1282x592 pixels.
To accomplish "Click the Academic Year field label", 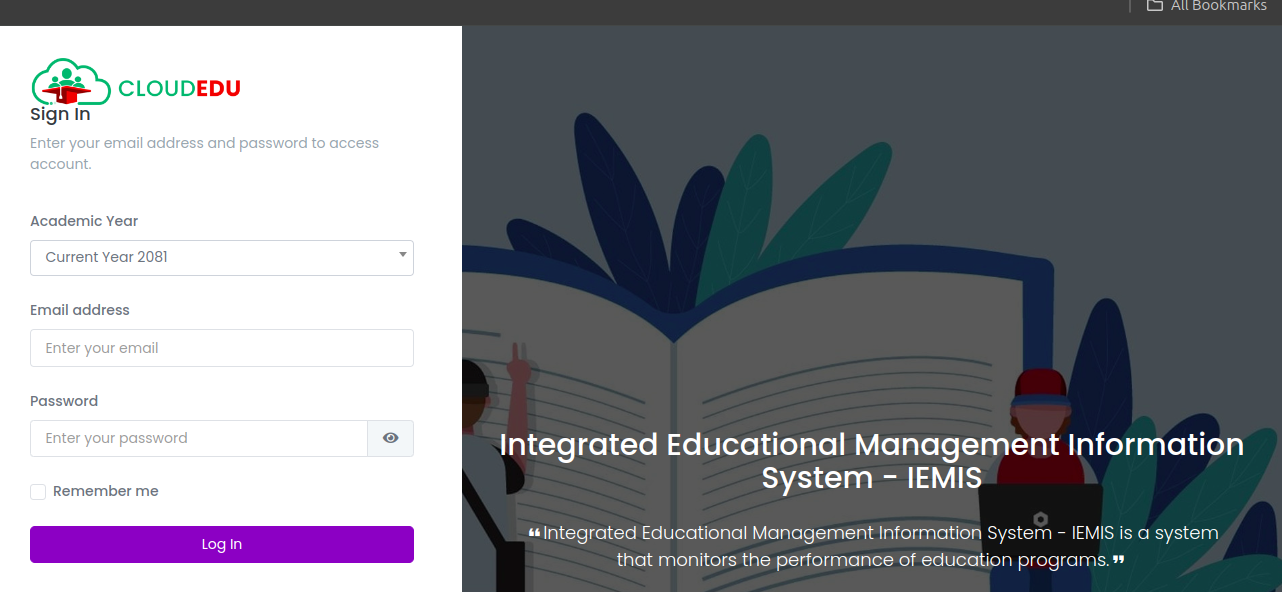I will tap(84, 221).
